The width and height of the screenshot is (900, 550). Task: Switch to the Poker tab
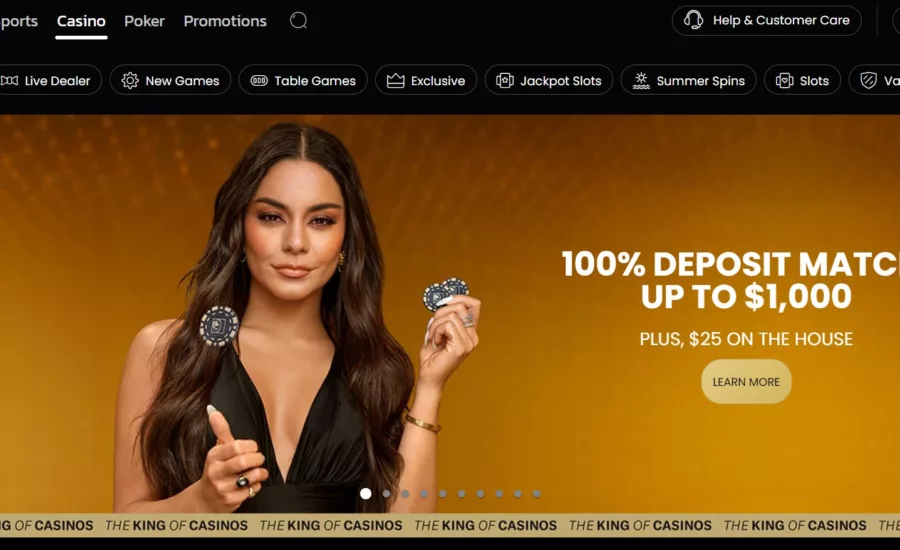pyautogui.click(x=144, y=21)
